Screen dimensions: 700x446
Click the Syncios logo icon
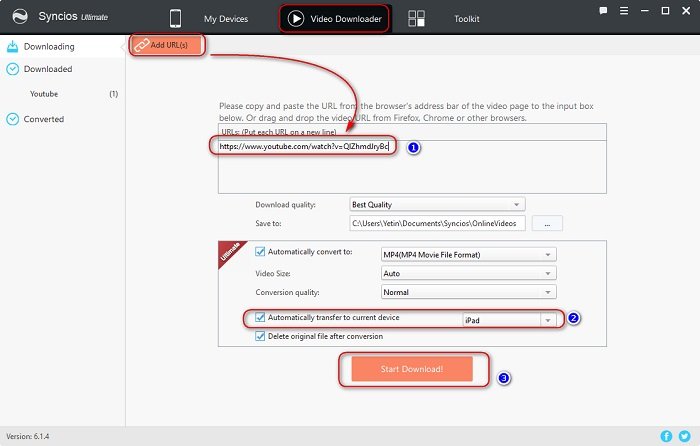[20, 17]
